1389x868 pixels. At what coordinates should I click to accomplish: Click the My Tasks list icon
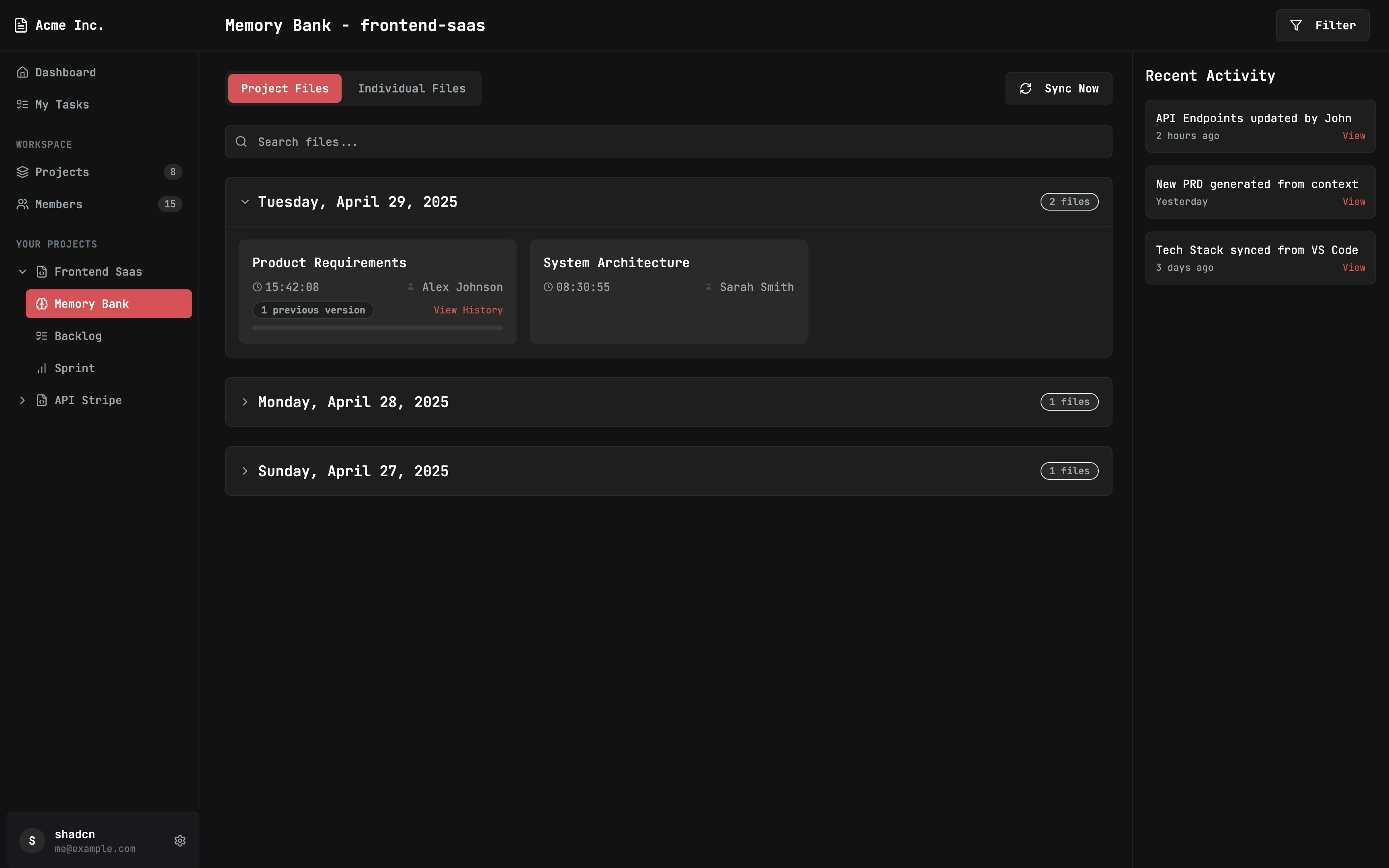(23, 104)
